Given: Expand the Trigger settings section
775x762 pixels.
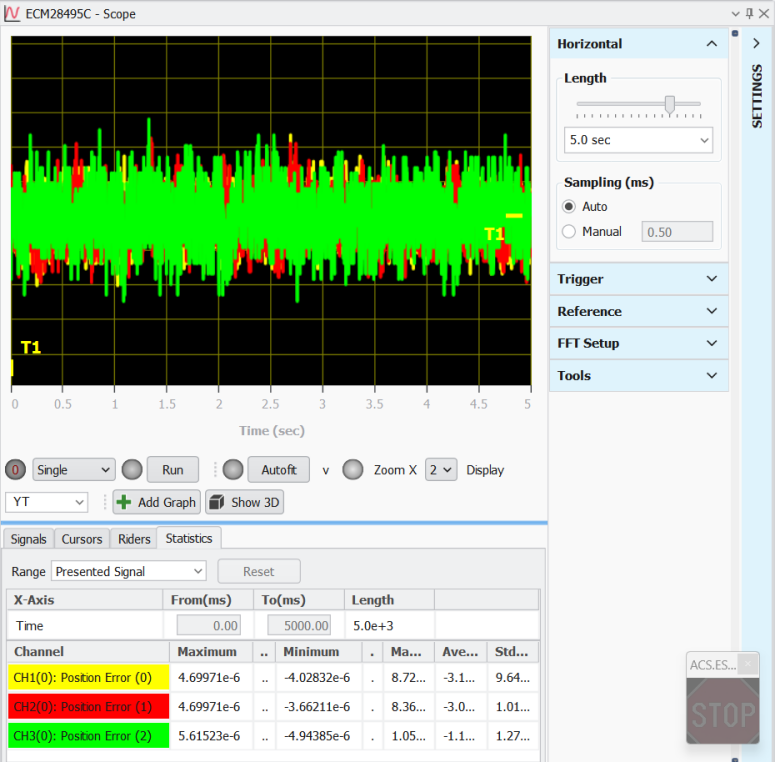Looking at the screenshot, I should [x=637, y=279].
